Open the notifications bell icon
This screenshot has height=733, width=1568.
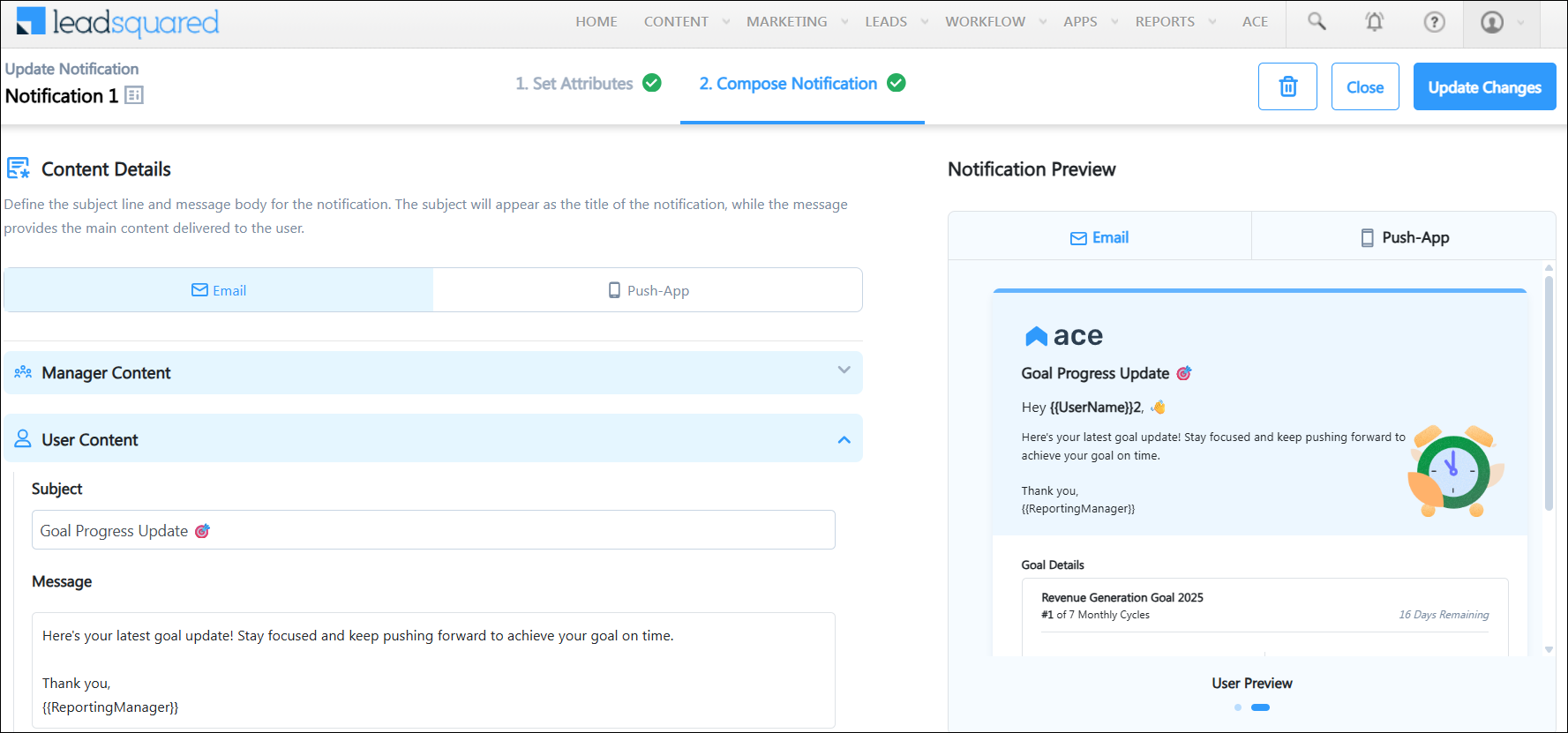pyautogui.click(x=1374, y=22)
